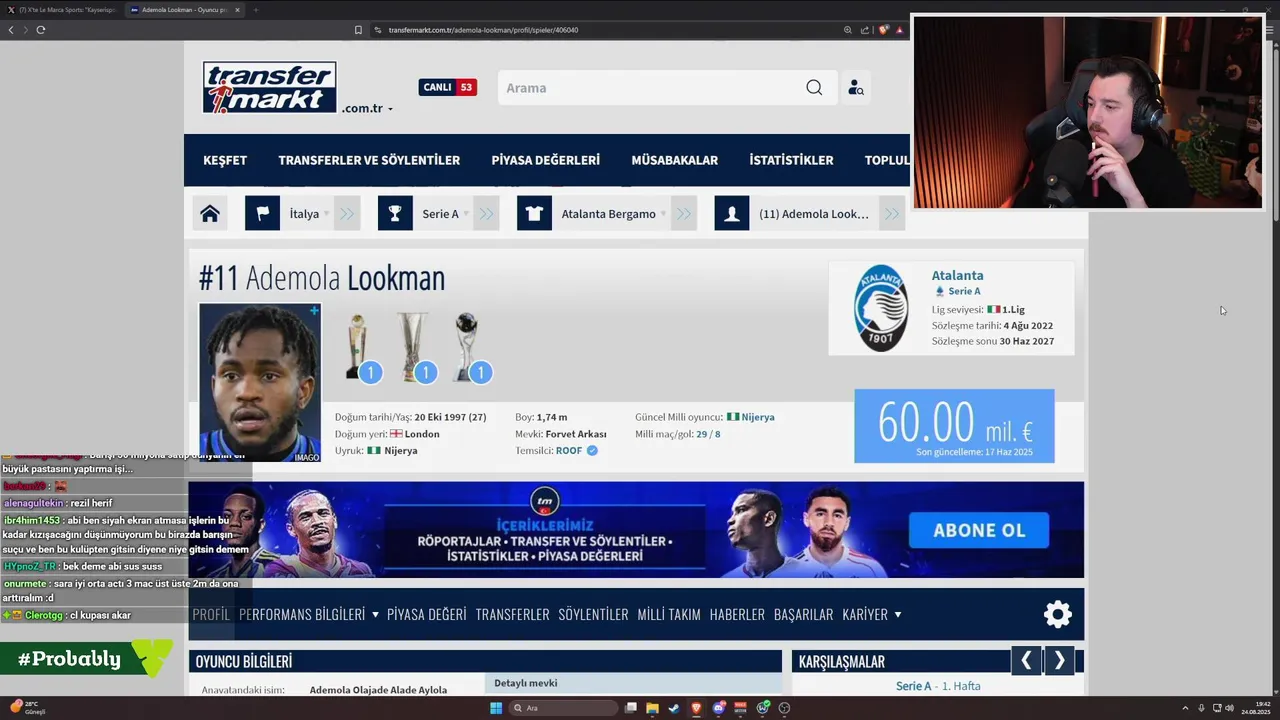Click the third globe trophy icon

click(x=467, y=347)
